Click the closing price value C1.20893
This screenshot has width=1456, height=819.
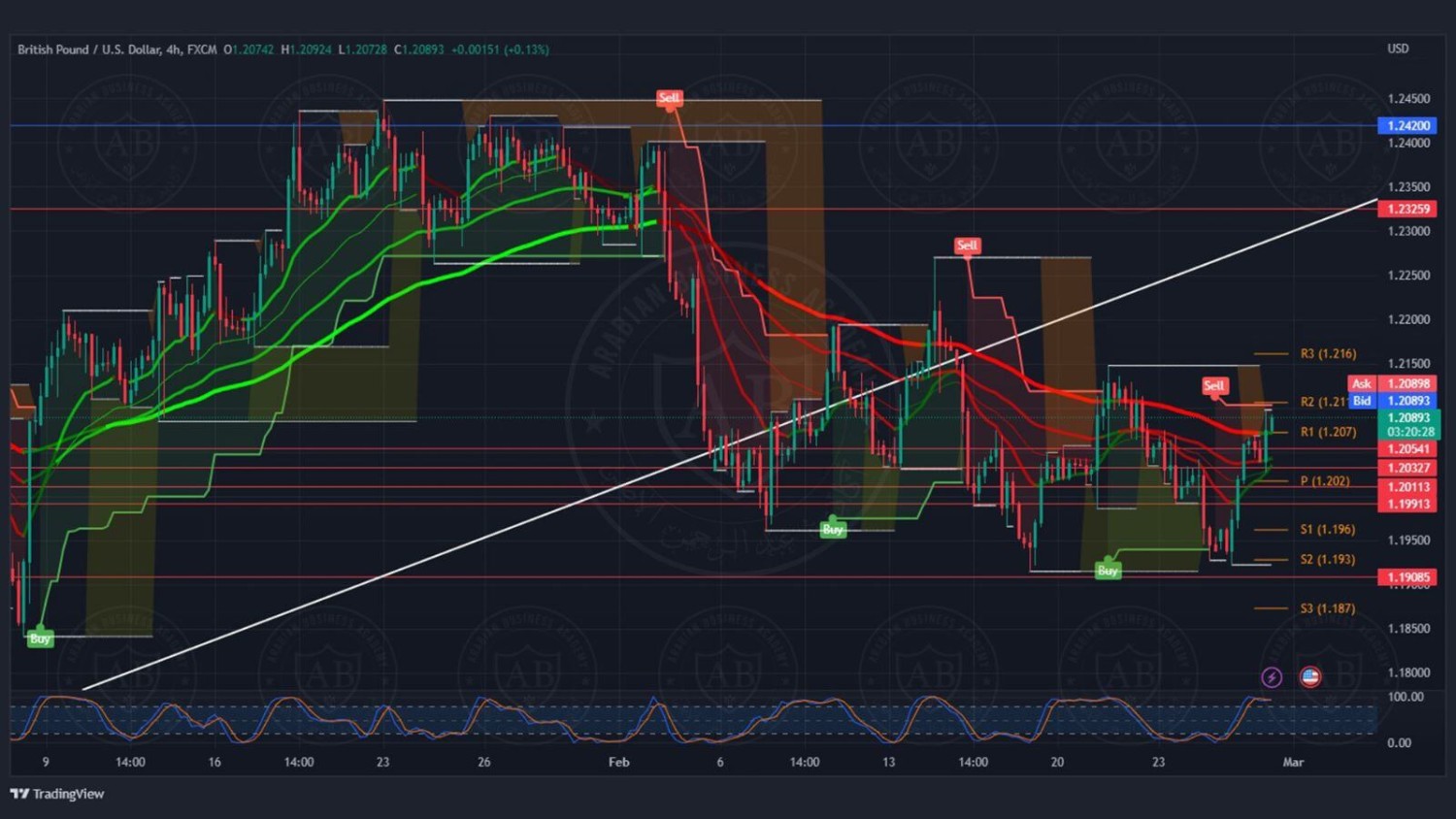click(x=419, y=49)
